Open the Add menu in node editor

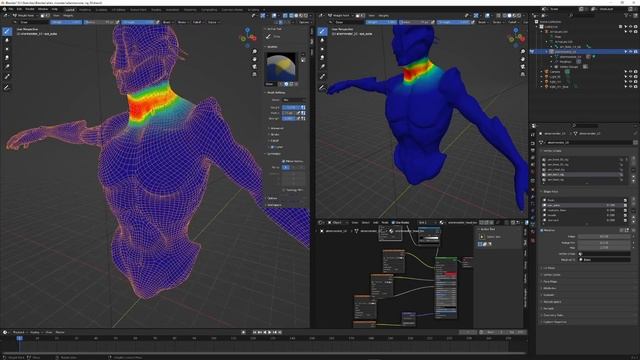coord(375,222)
